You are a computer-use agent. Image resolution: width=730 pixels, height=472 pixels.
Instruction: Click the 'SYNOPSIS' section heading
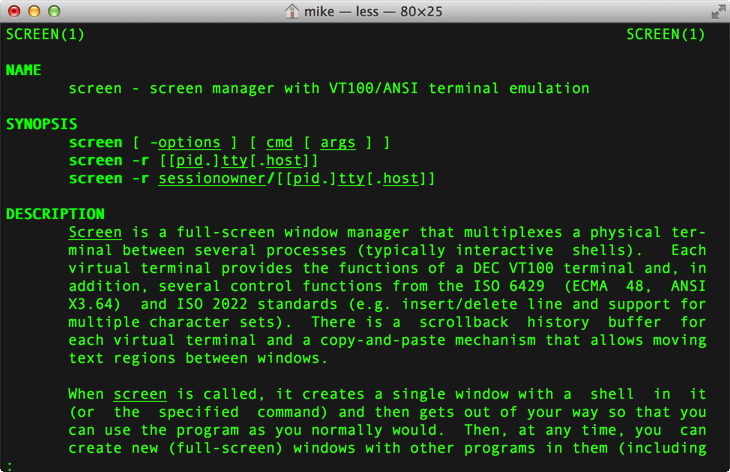41,124
